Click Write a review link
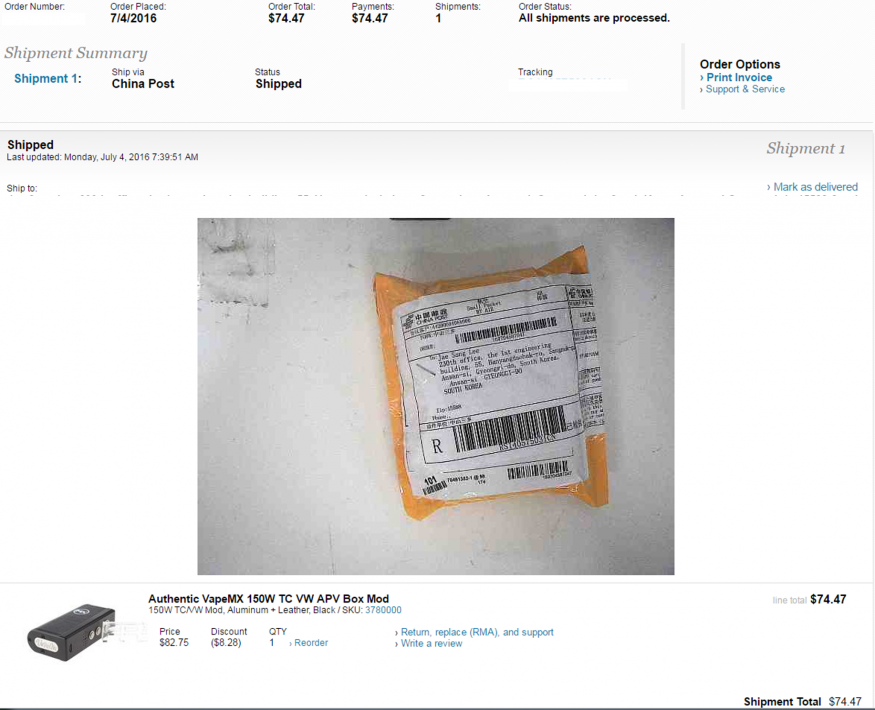 coord(431,644)
